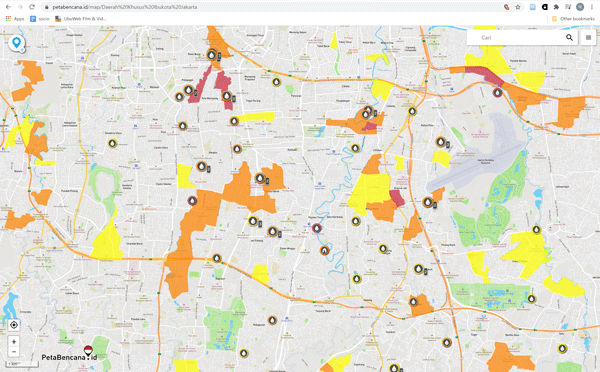Open the socio bookmark
The image size is (600, 372).
point(40,18)
